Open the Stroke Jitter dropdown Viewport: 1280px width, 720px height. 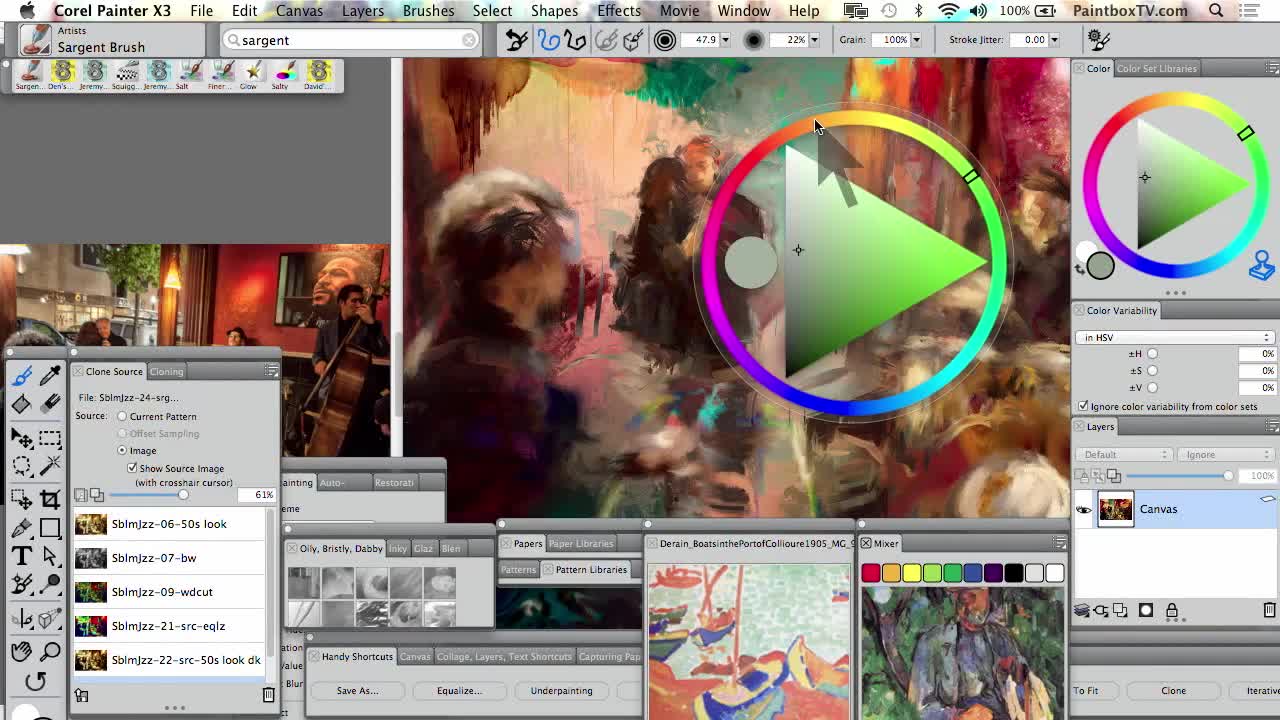point(1056,40)
